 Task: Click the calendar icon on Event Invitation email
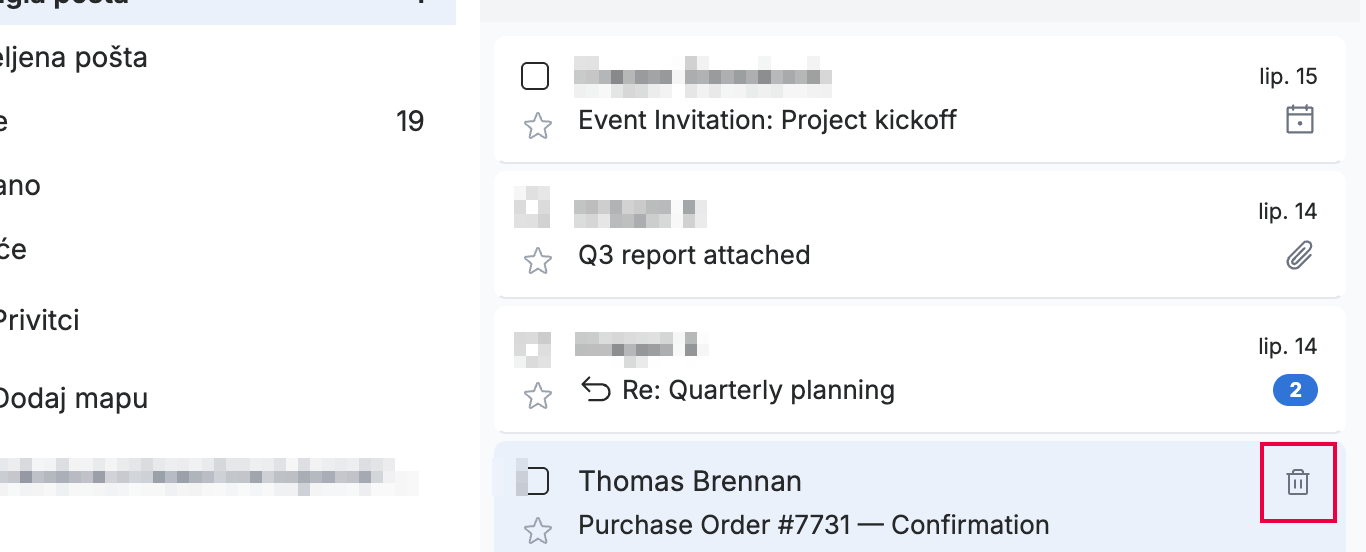[1299, 120]
